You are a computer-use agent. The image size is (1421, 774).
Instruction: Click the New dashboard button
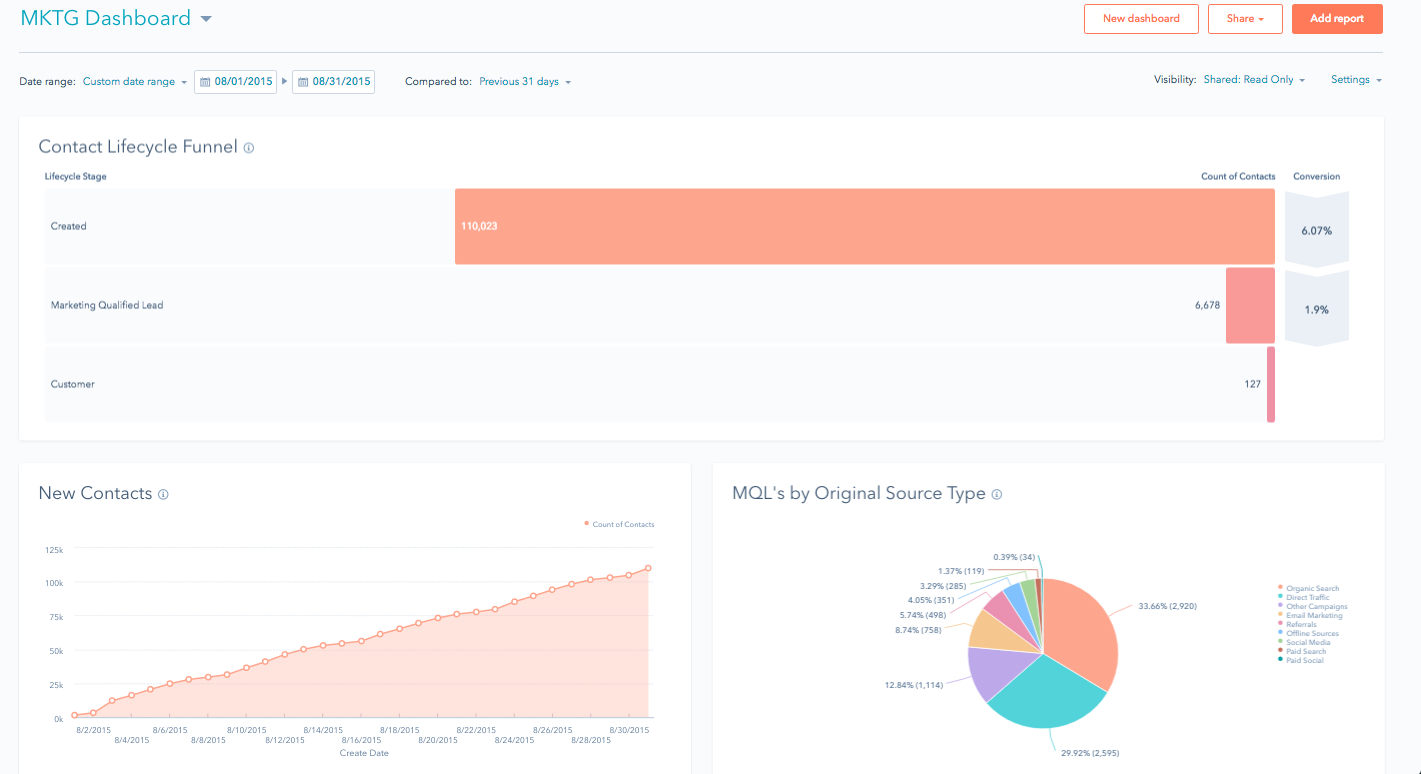click(x=1141, y=19)
